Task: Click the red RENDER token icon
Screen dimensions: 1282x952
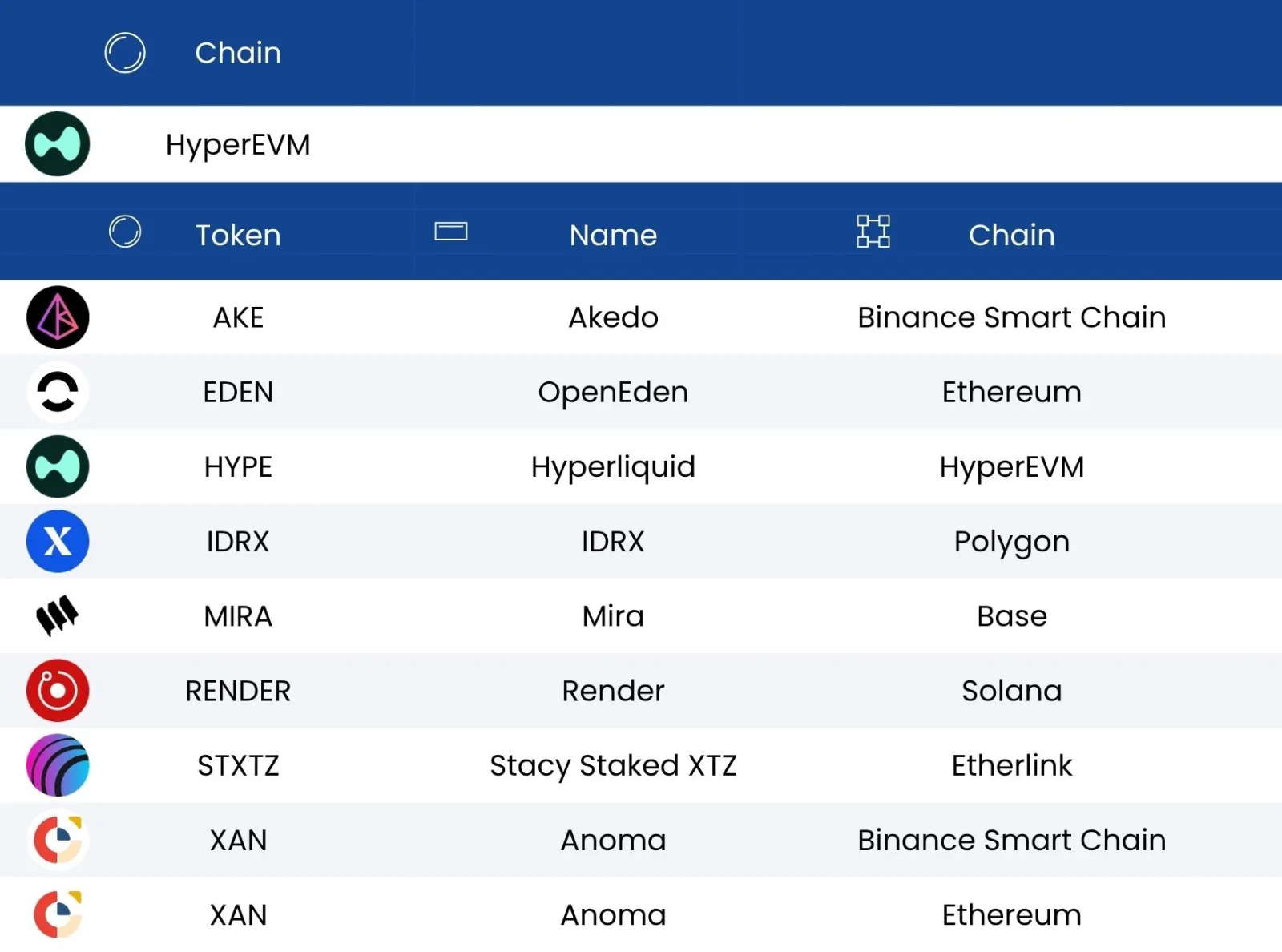Action: point(58,691)
